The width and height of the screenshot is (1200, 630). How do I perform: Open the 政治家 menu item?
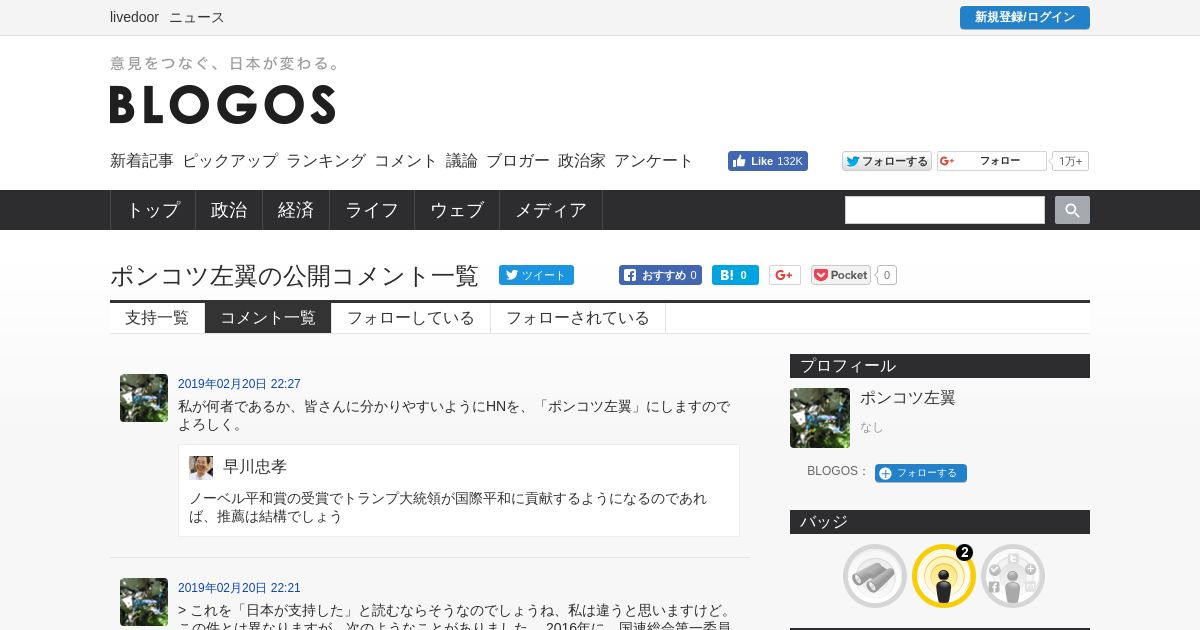coord(582,161)
